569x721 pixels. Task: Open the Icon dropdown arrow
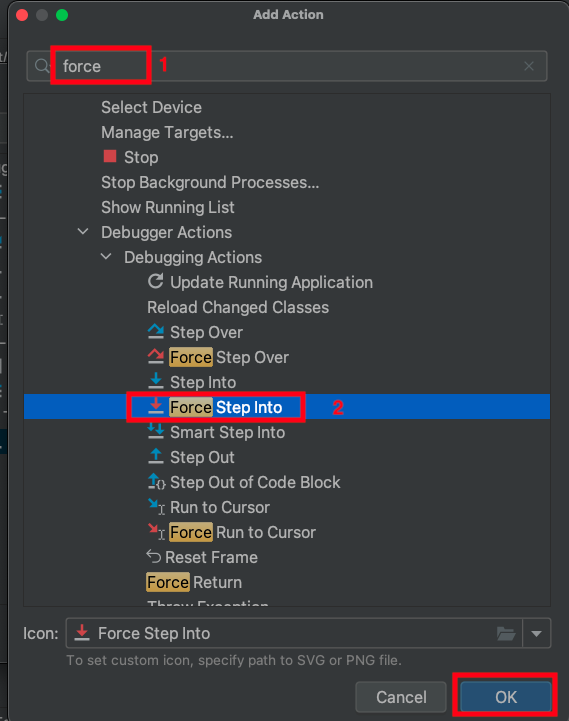click(536, 634)
